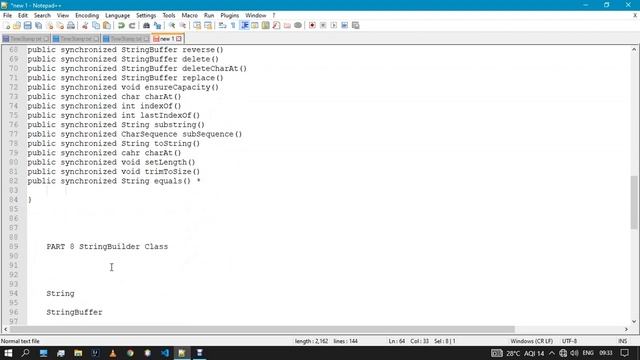The image size is (640, 360).
Task: Open the Plugins menu
Action: [x=229, y=16]
